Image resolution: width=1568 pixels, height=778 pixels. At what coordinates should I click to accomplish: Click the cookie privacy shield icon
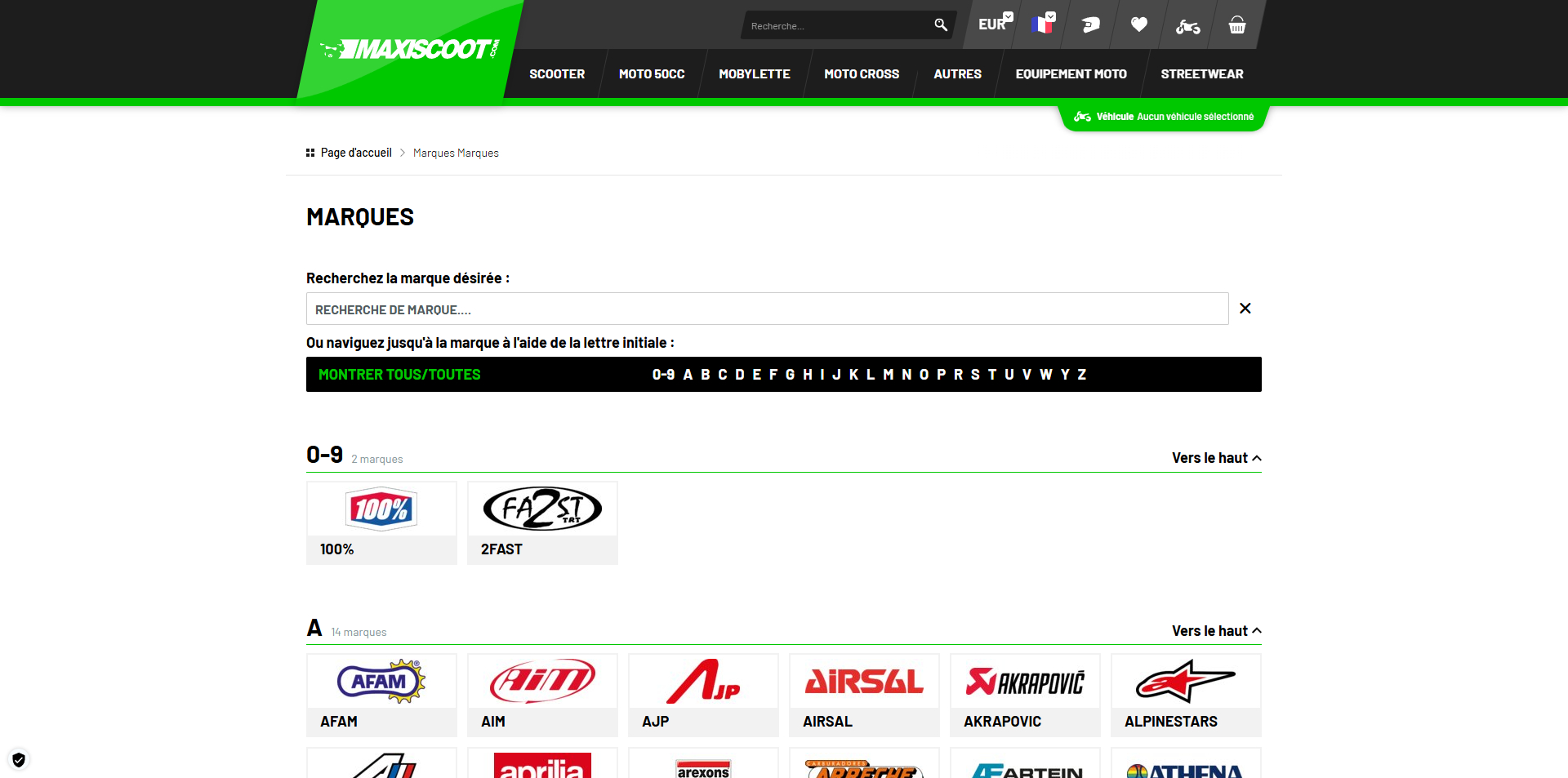click(19, 760)
